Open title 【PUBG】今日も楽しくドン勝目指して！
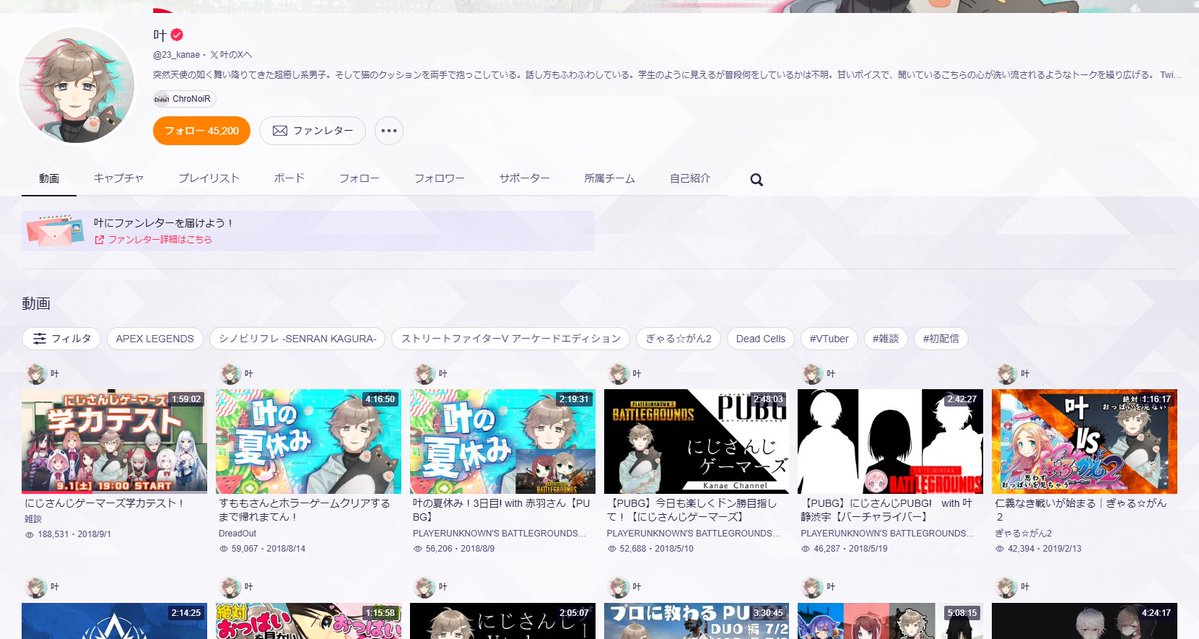1199x639 pixels. [x=692, y=510]
